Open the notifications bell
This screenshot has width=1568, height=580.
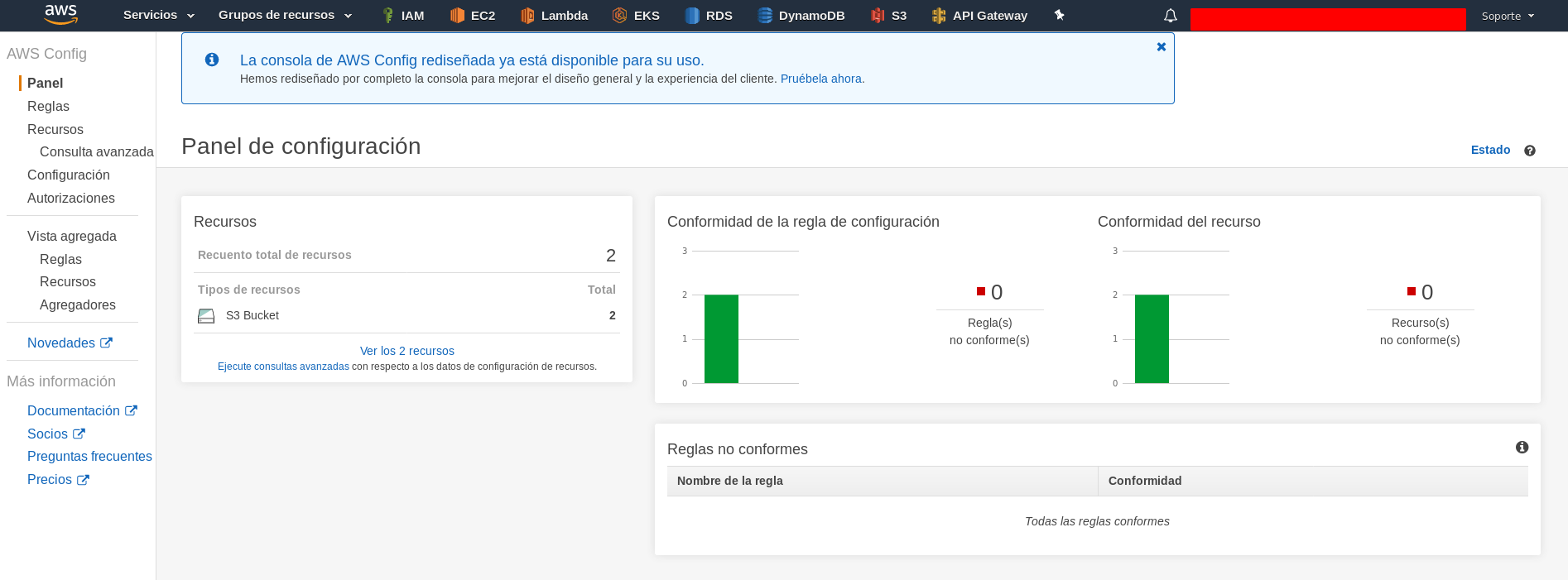click(x=1170, y=16)
